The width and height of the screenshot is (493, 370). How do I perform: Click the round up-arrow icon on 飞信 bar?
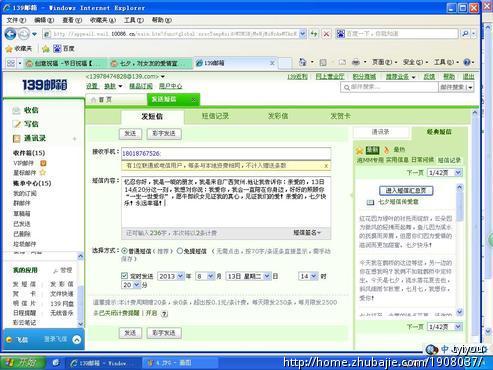(x=76, y=340)
